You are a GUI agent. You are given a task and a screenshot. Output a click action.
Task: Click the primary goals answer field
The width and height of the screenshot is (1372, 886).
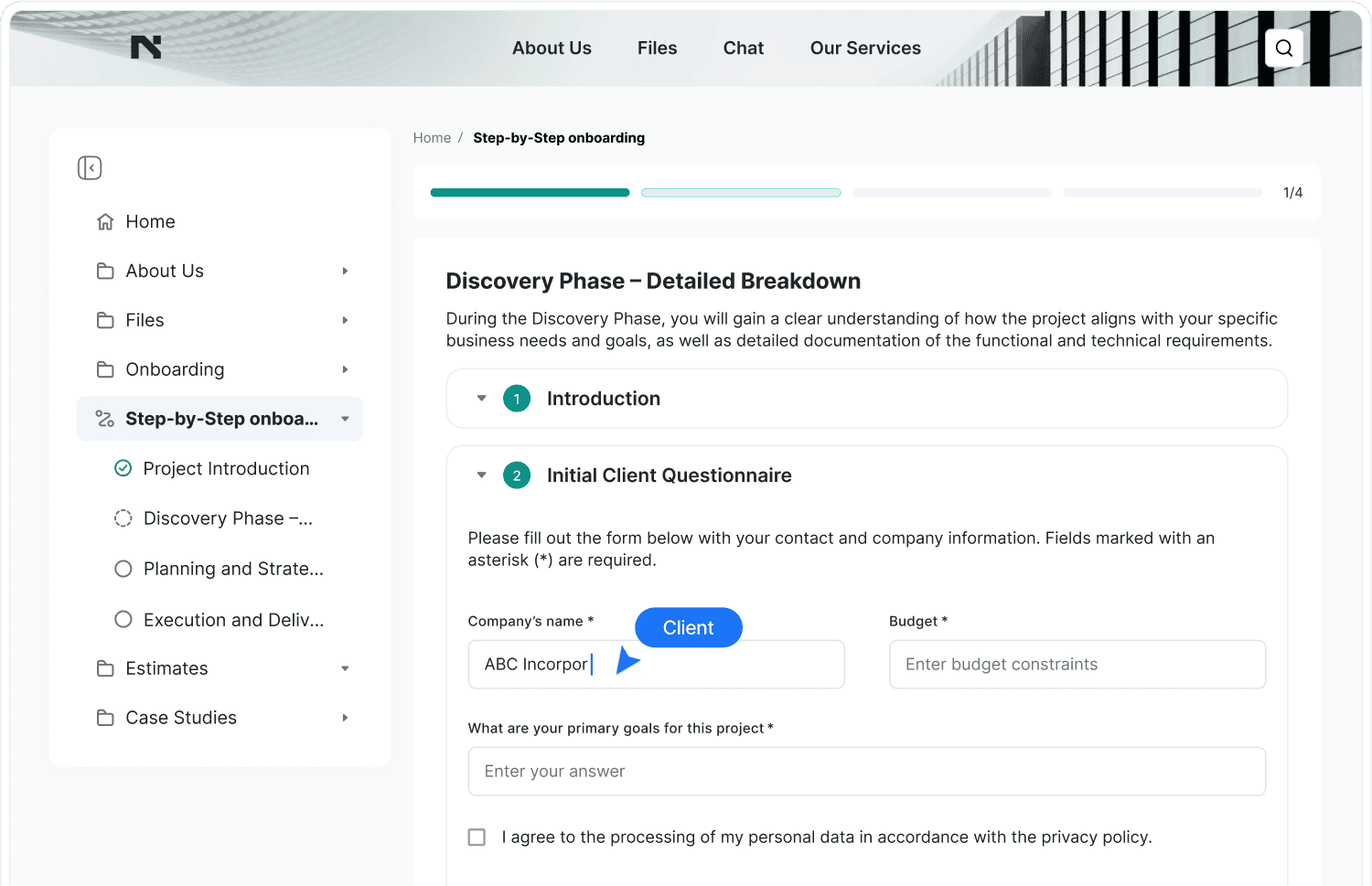[867, 772]
